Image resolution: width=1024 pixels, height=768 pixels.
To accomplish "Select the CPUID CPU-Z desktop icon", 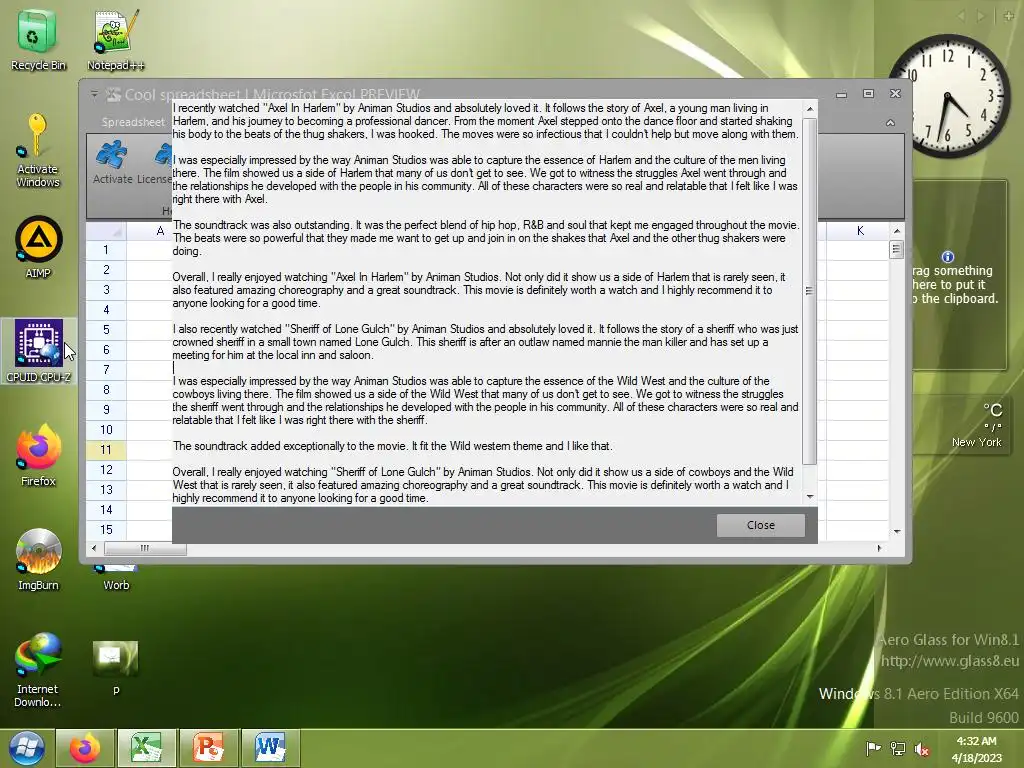I will click(38, 351).
